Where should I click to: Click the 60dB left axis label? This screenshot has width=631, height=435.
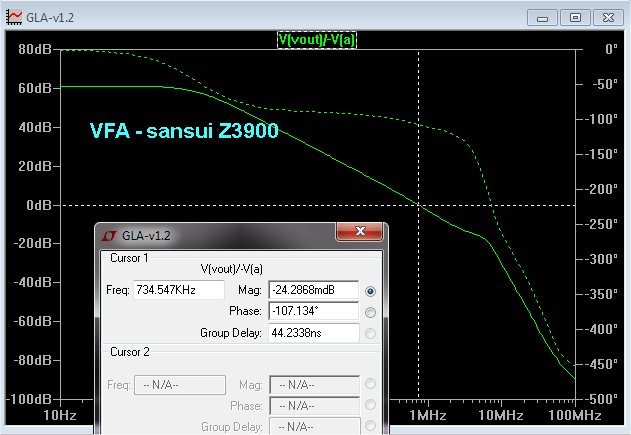coord(35,88)
